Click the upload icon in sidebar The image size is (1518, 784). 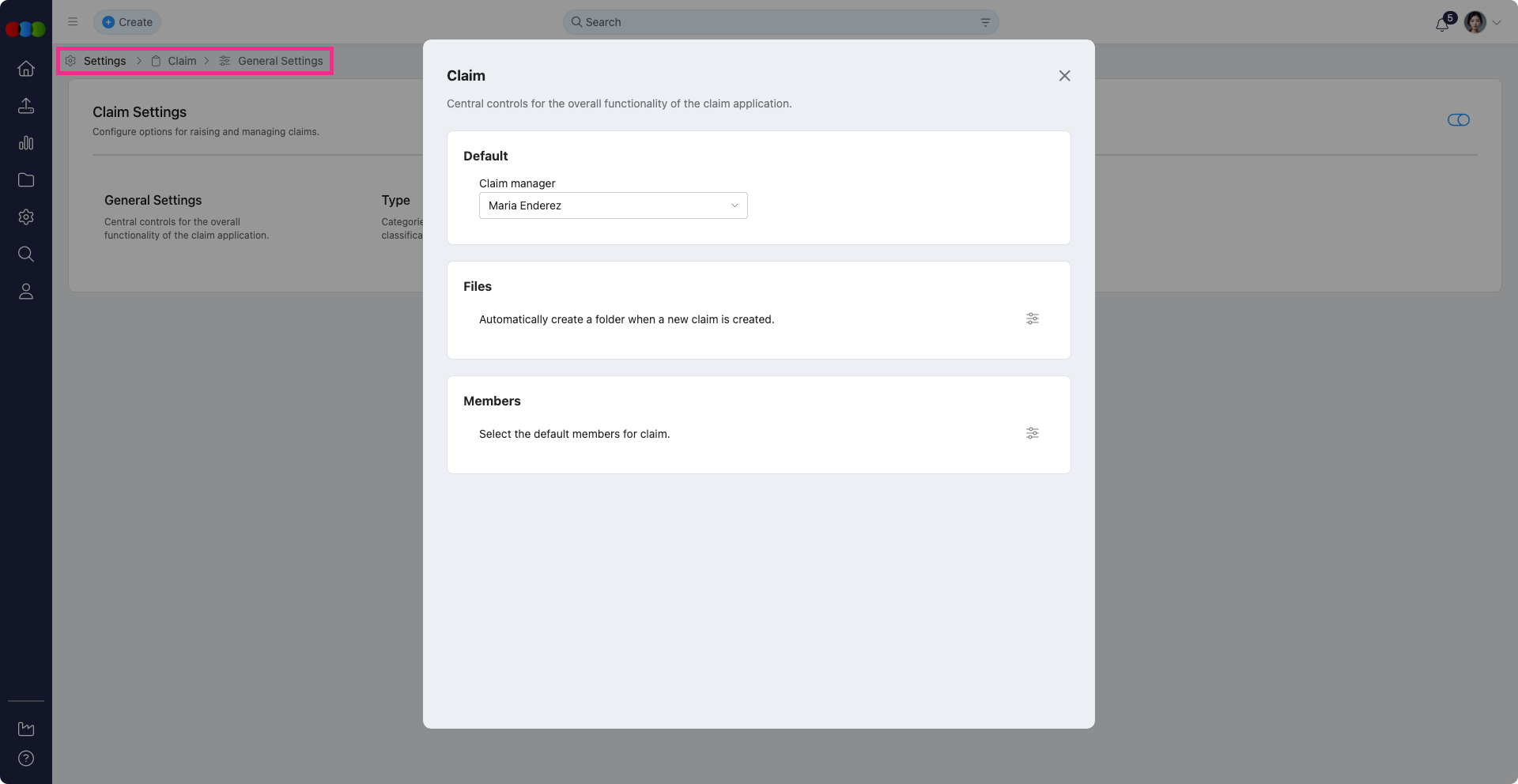pos(26,106)
